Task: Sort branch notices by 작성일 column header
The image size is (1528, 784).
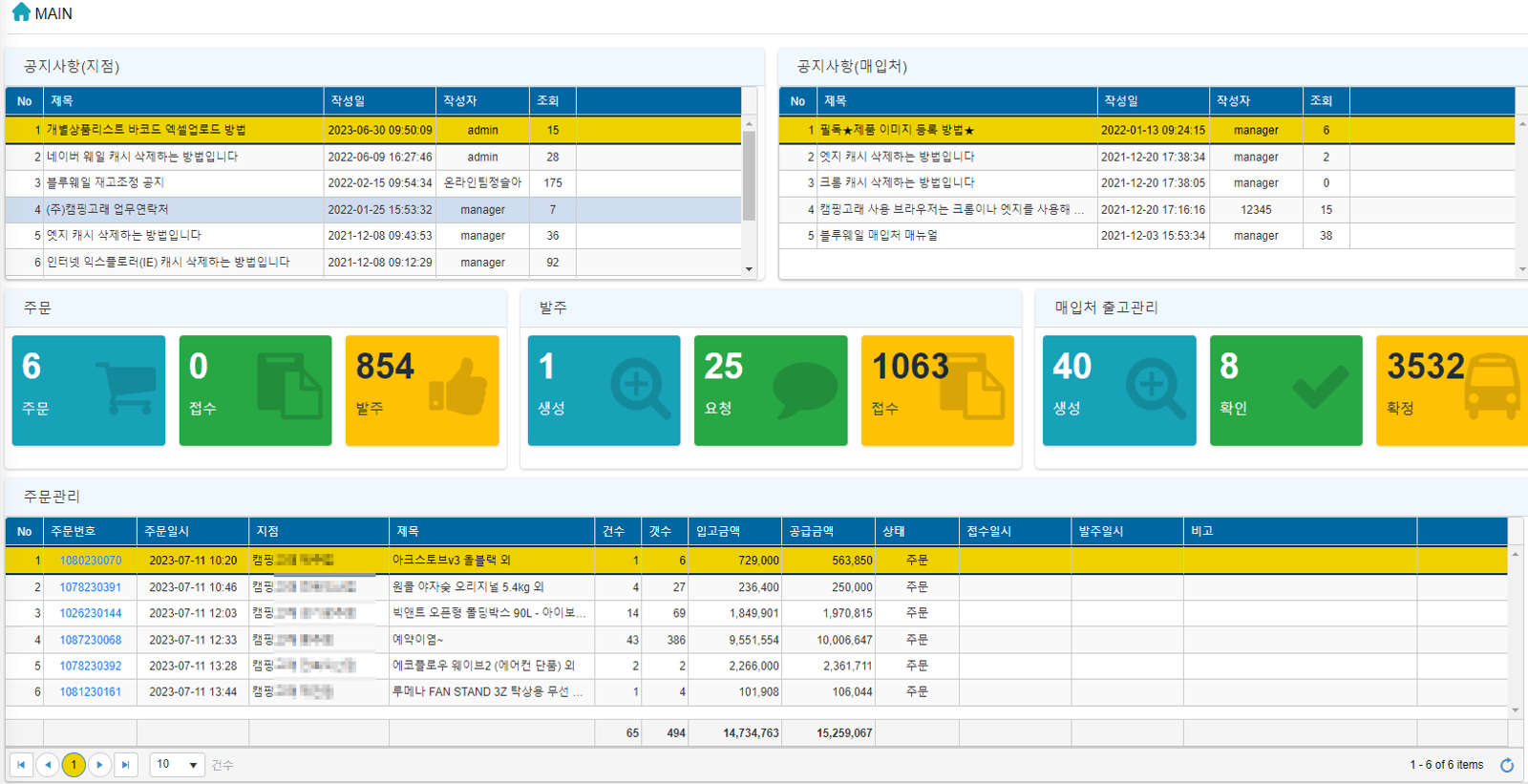Action: pos(349,101)
